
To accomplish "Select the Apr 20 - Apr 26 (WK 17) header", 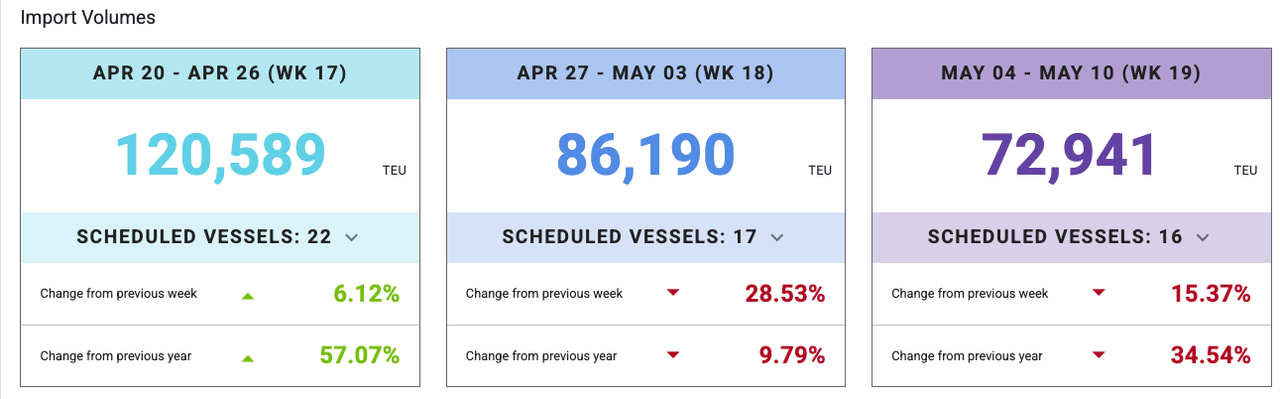I will click(x=220, y=73).
